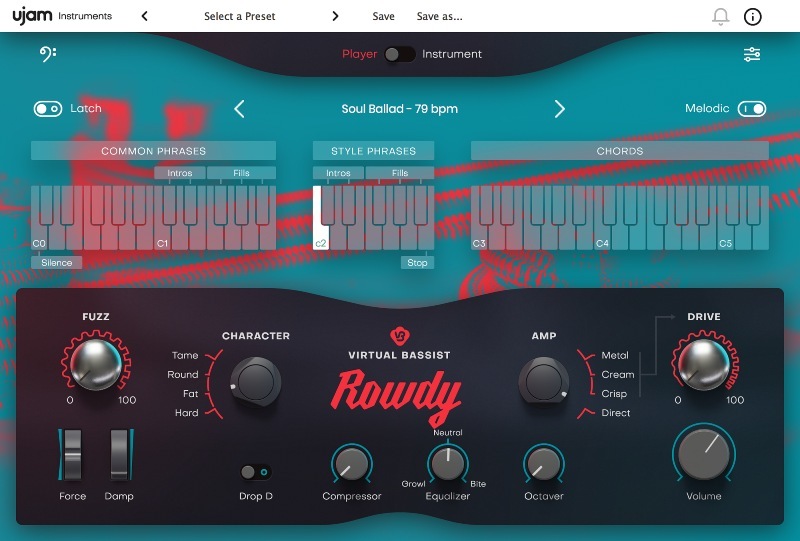
Task: Click the Drive knob
Action: (x=705, y=364)
